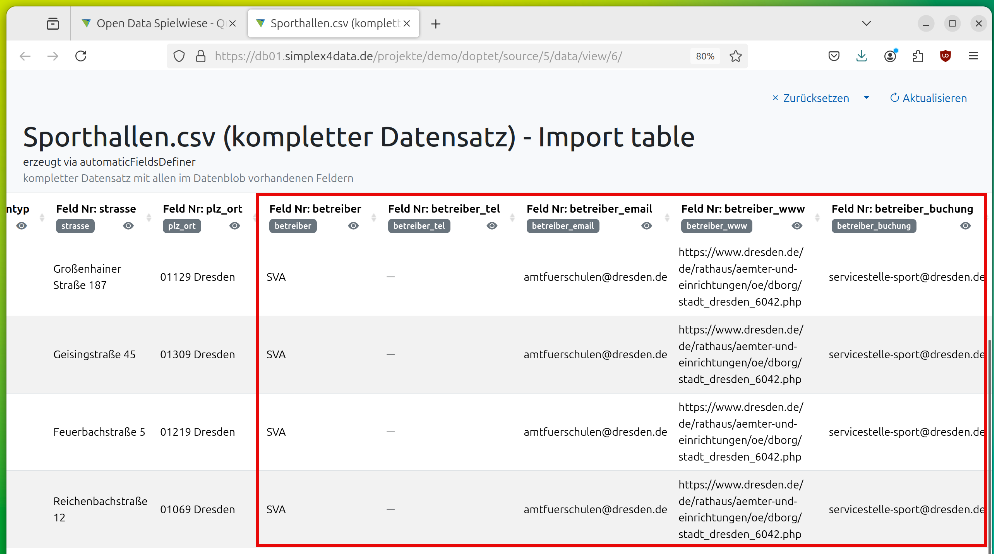Reload the page with the browser refresh icon
The height and width of the screenshot is (554, 994).
pos(81,56)
